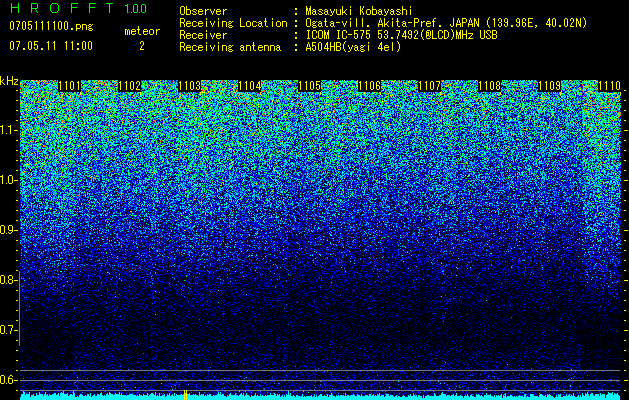The width and height of the screenshot is (629, 400).
Task: Click the A504HB(yagi 4el) antenna value
Action: click(x=353, y=47)
